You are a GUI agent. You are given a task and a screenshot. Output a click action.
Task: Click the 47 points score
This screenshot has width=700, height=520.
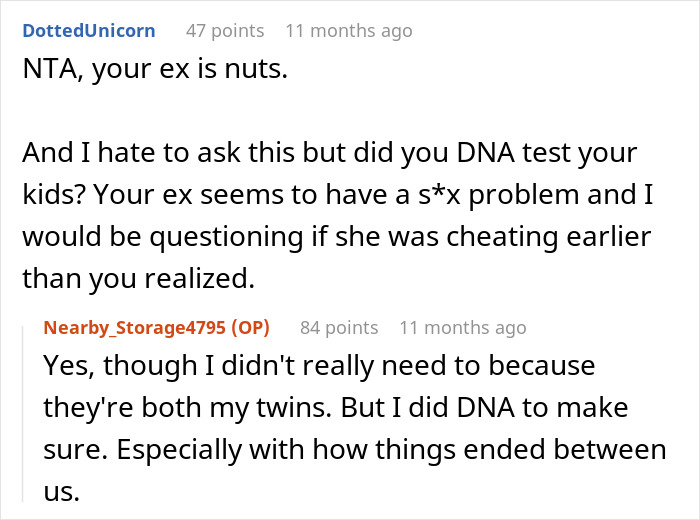click(x=227, y=31)
